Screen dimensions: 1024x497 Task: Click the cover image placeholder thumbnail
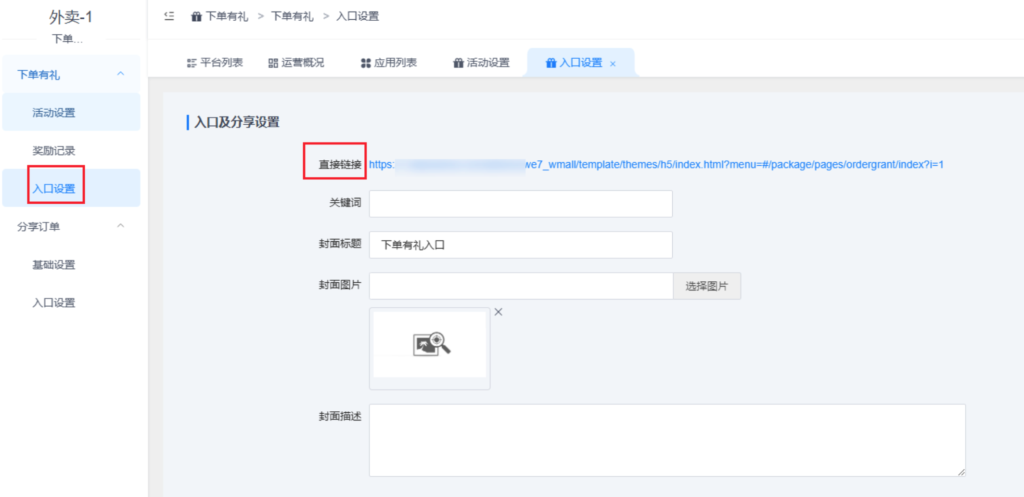(x=430, y=344)
